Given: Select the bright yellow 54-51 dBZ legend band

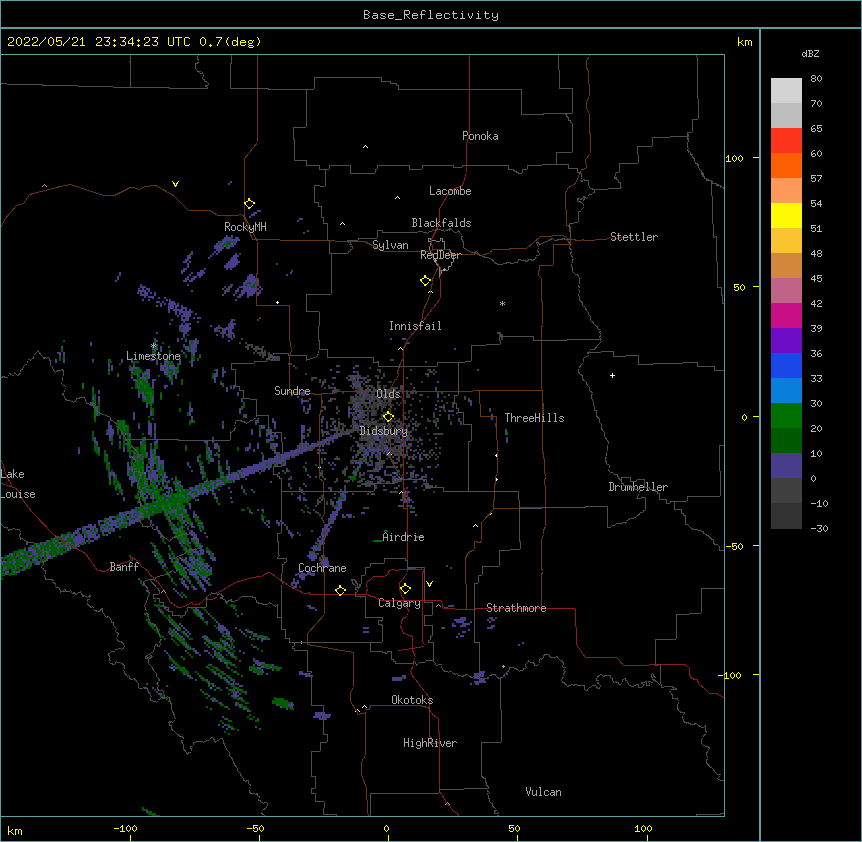Looking at the screenshot, I should 786,215.
